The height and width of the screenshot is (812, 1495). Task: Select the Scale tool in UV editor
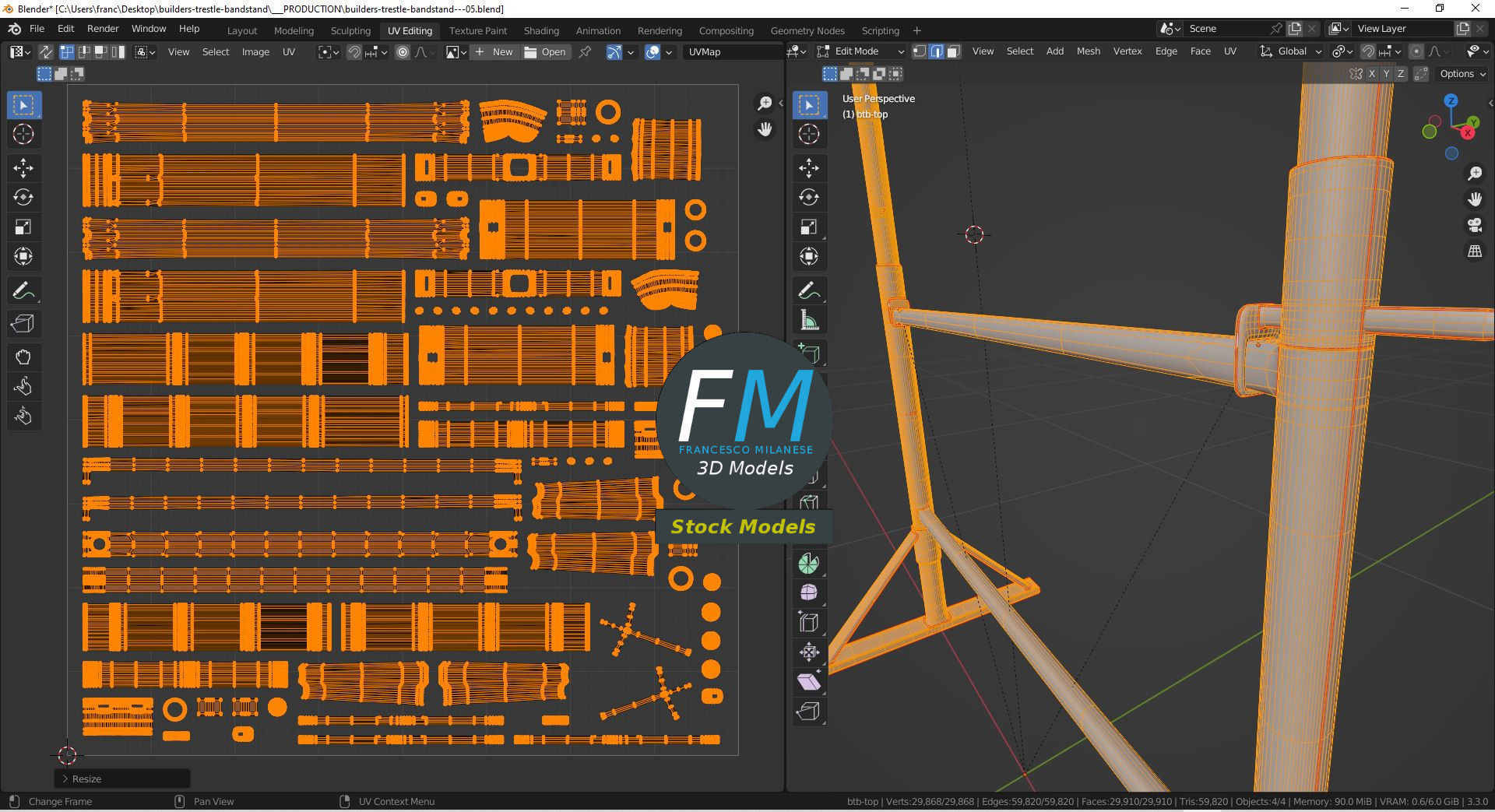pos(23,227)
